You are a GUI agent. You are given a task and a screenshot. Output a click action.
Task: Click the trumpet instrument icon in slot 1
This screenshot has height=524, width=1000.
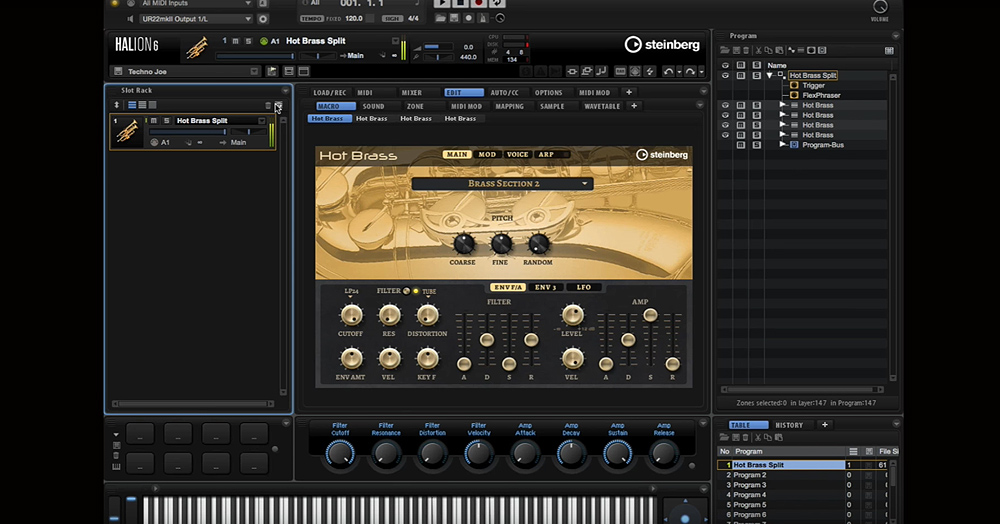point(127,132)
